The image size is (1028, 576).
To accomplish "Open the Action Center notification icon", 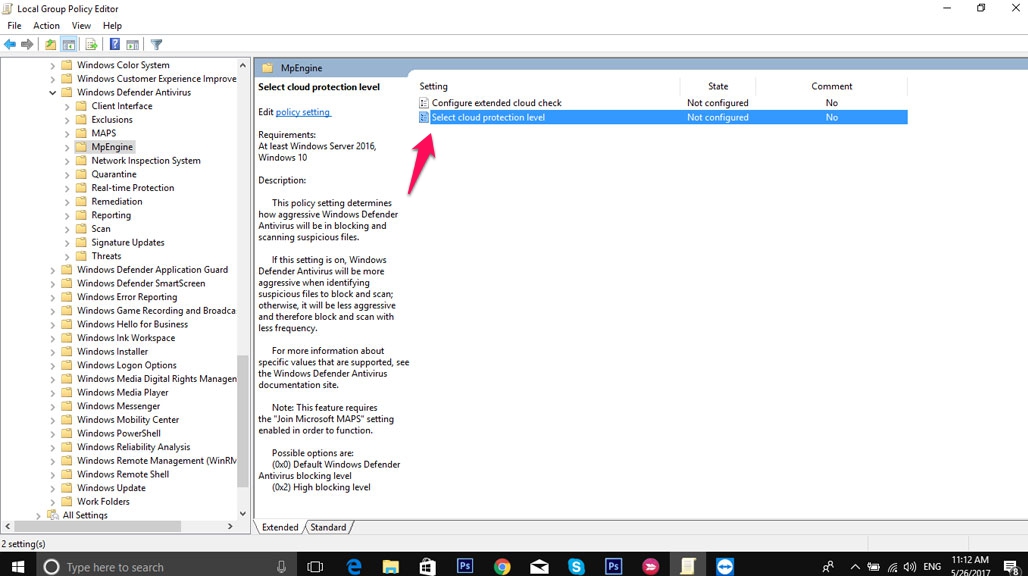I will point(1012,567).
